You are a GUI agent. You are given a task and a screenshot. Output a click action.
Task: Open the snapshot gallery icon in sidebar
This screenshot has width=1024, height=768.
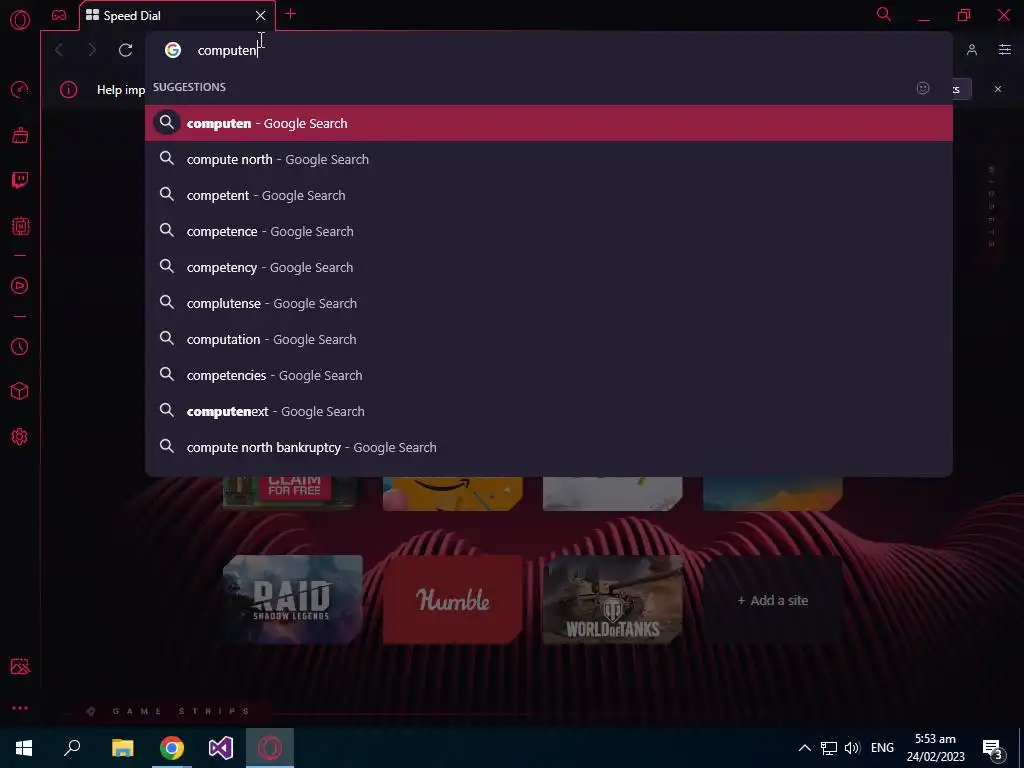[20, 666]
